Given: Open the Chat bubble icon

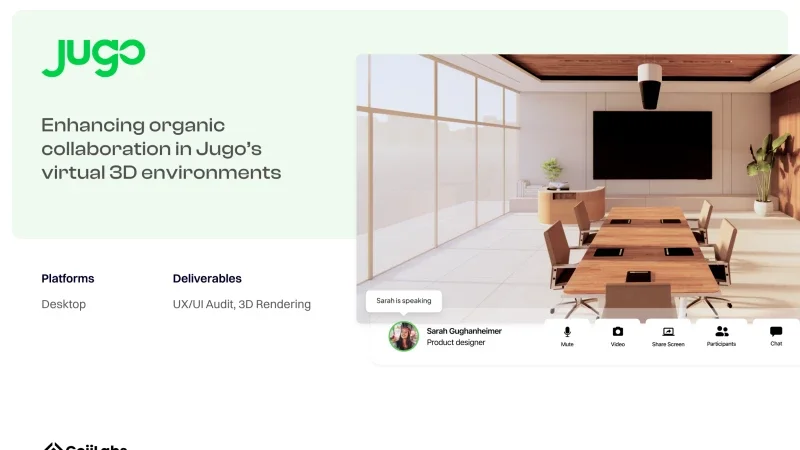Looking at the screenshot, I should tap(776, 332).
